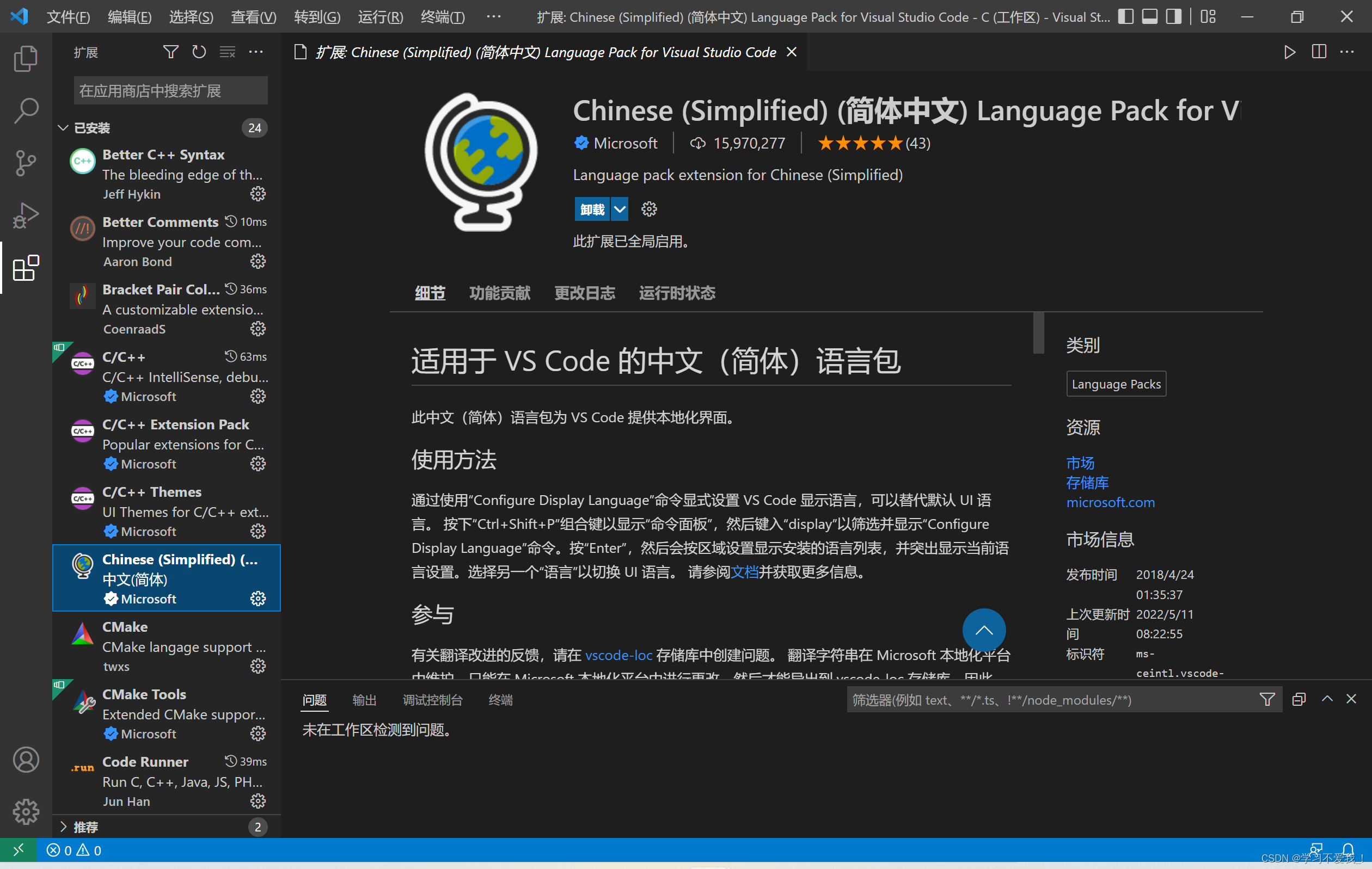Open the Search view icon

pos(26,111)
